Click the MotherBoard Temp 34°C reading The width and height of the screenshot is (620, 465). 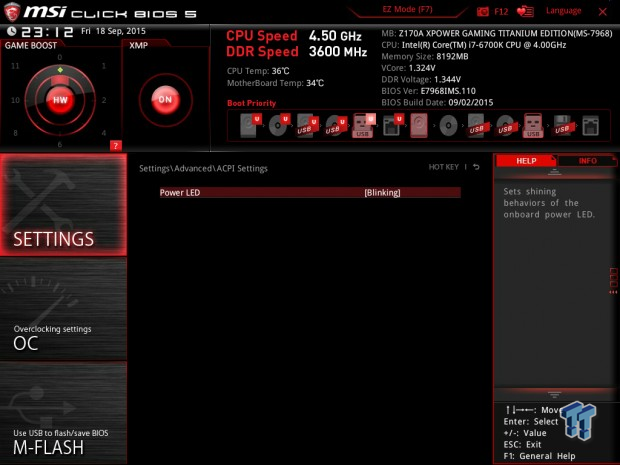[x=275, y=83]
